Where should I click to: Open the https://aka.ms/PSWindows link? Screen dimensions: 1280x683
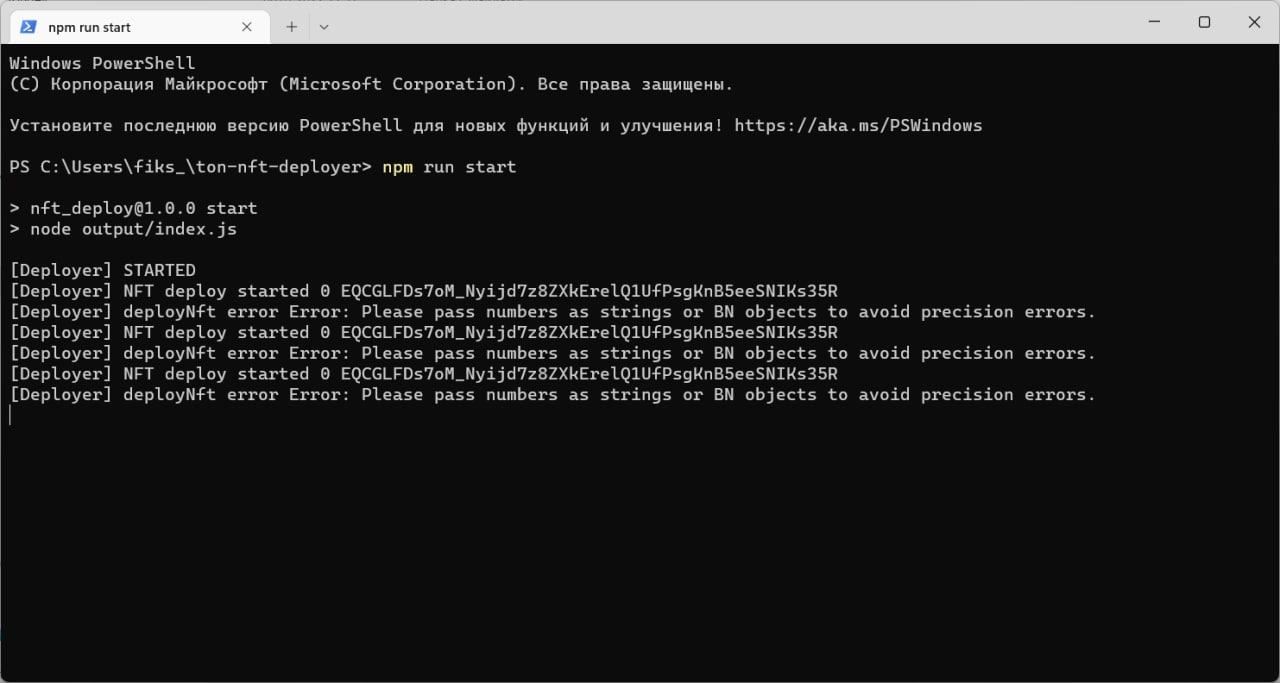point(858,125)
